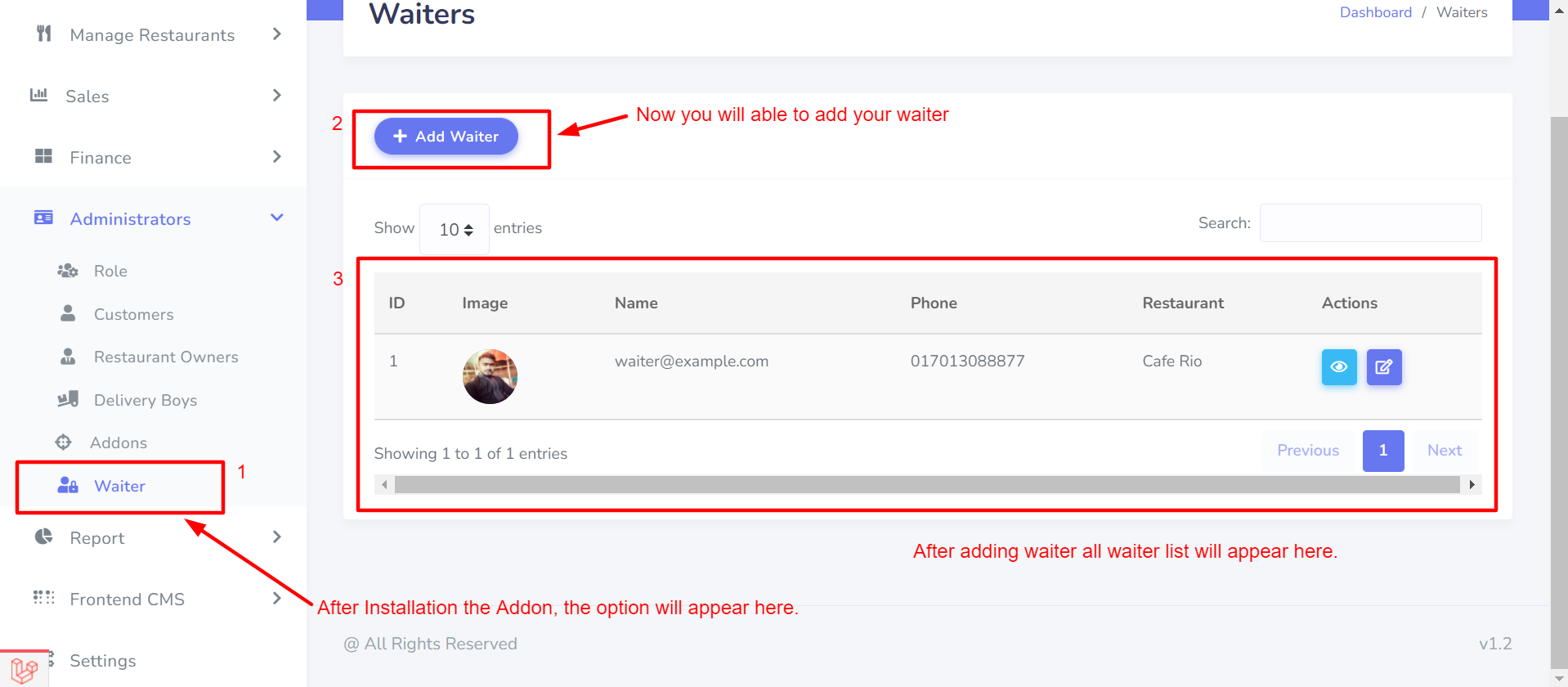Image resolution: width=1568 pixels, height=687 pixels.
Task: Click the Report pie chart icon
Action: click(43, 537)
